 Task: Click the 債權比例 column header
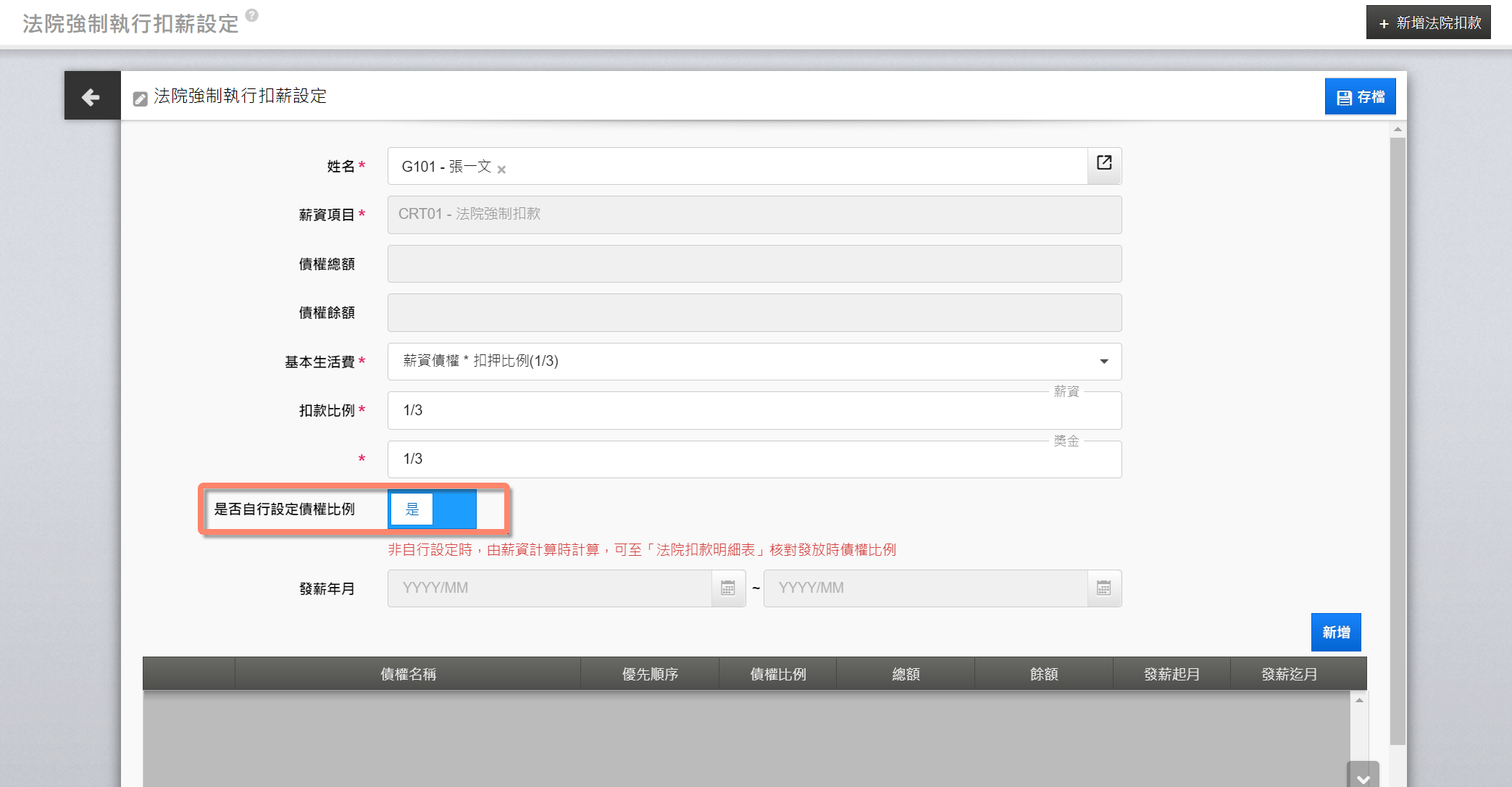(777, 674)
